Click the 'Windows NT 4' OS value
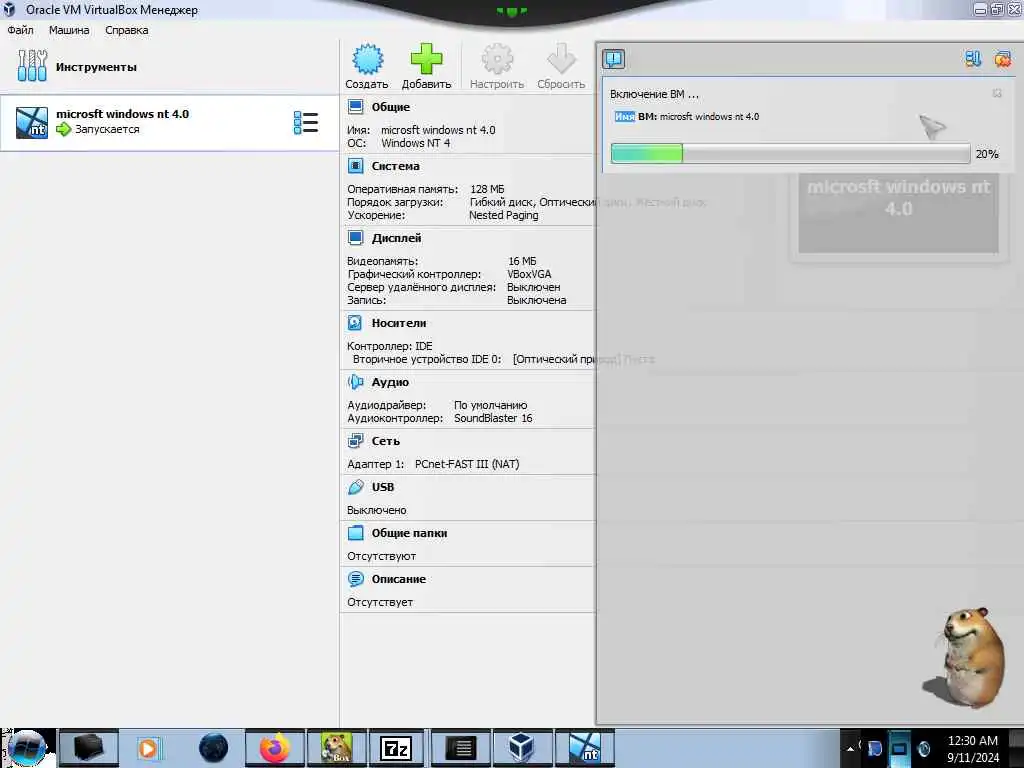 (x=415, y=143)
